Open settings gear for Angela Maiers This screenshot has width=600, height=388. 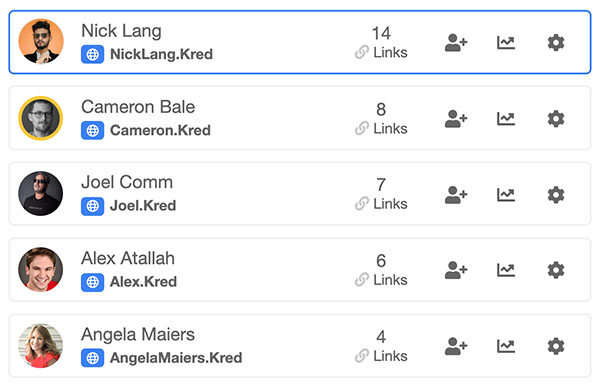point(556,346)
